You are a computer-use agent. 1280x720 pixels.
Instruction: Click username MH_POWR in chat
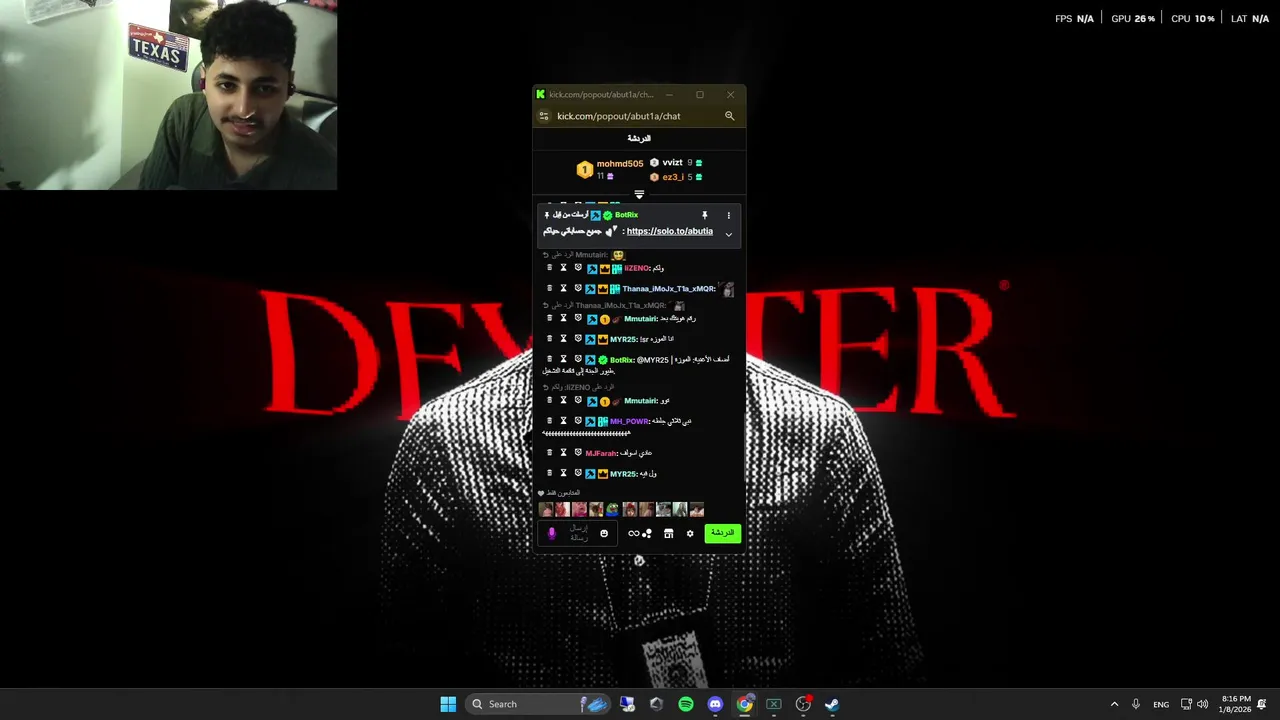click(628, 422)
